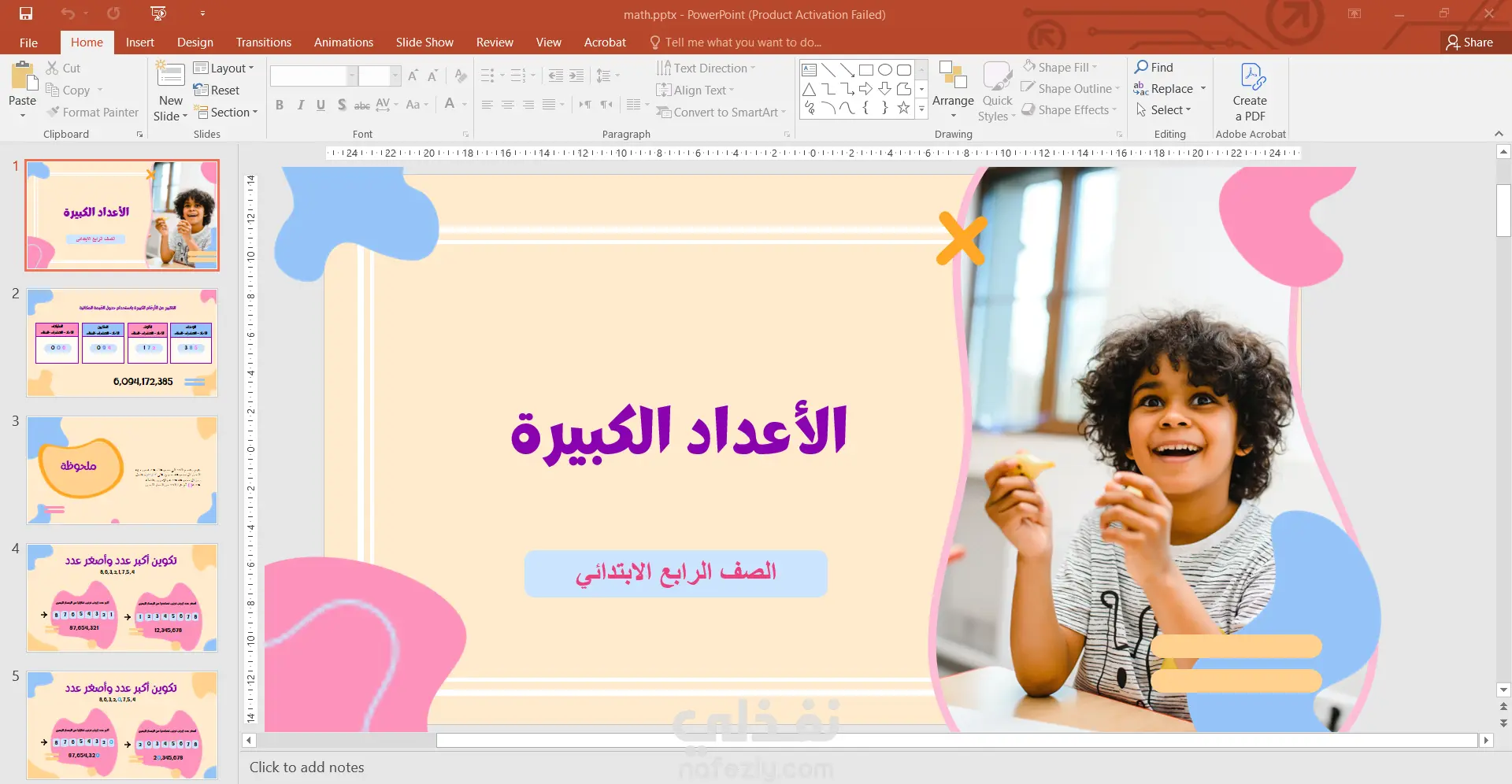Click the Paste clipboard icon
Screen dimensions: 1512x784
pos(23,76)
